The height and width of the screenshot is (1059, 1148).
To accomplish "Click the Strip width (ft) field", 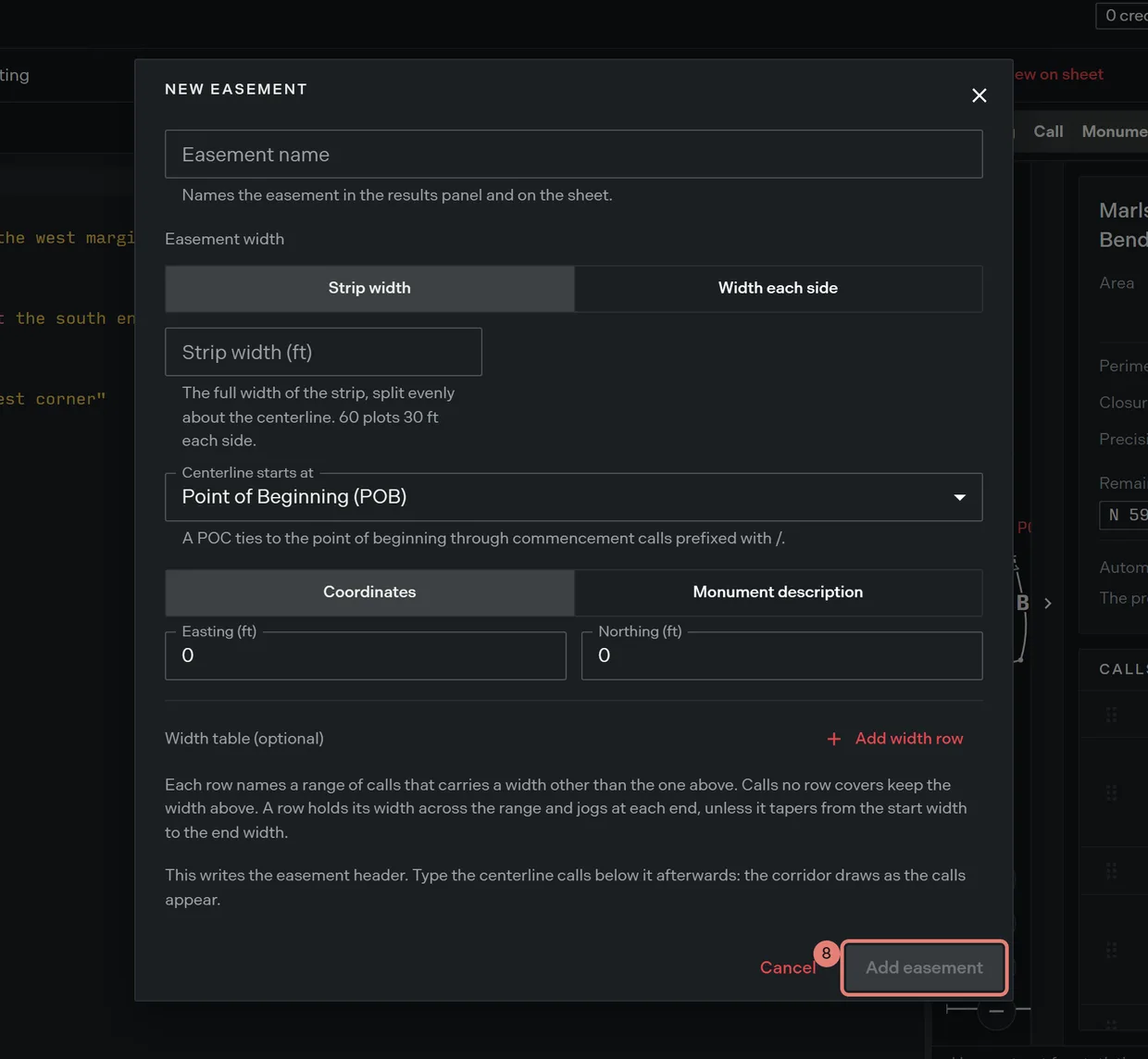I will (x=323, y=352).
